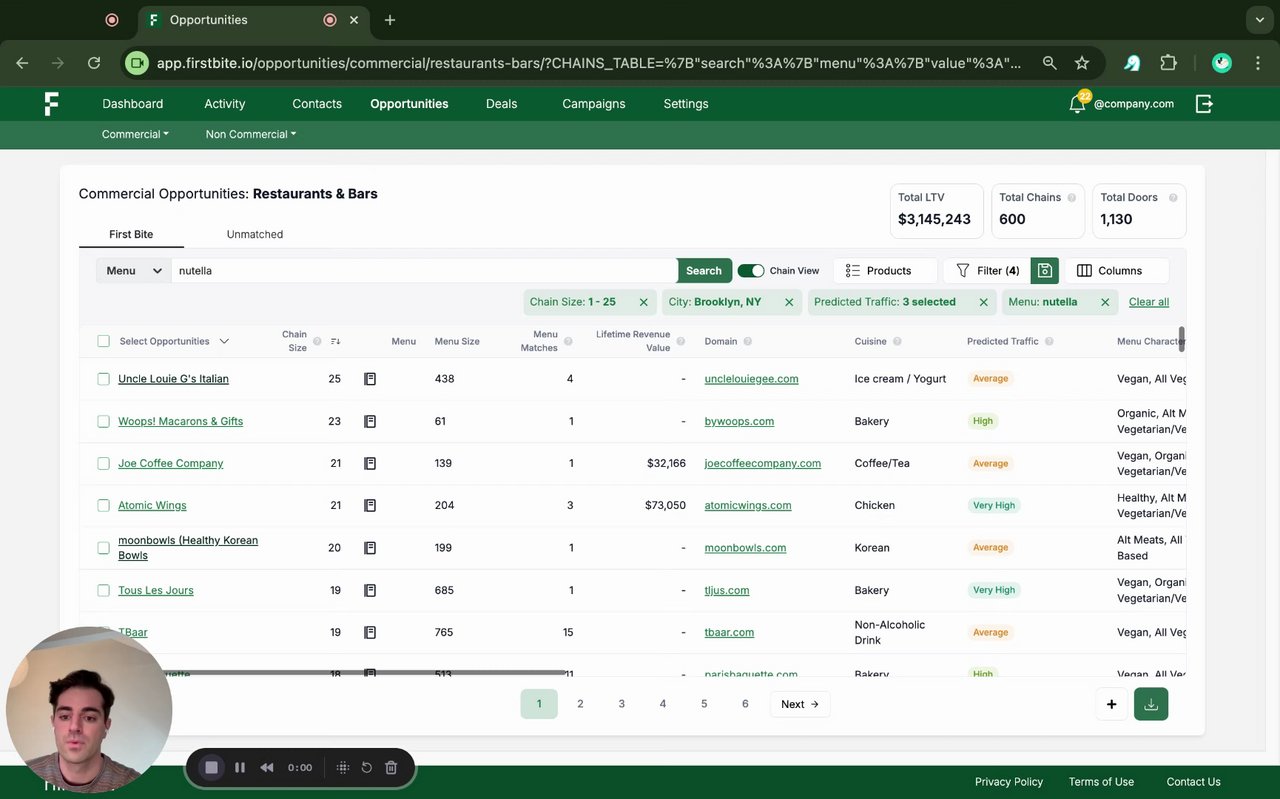Restart the recording with the circular arrow icon
This screenshot has height=799, width=1280.
(366, 767)
